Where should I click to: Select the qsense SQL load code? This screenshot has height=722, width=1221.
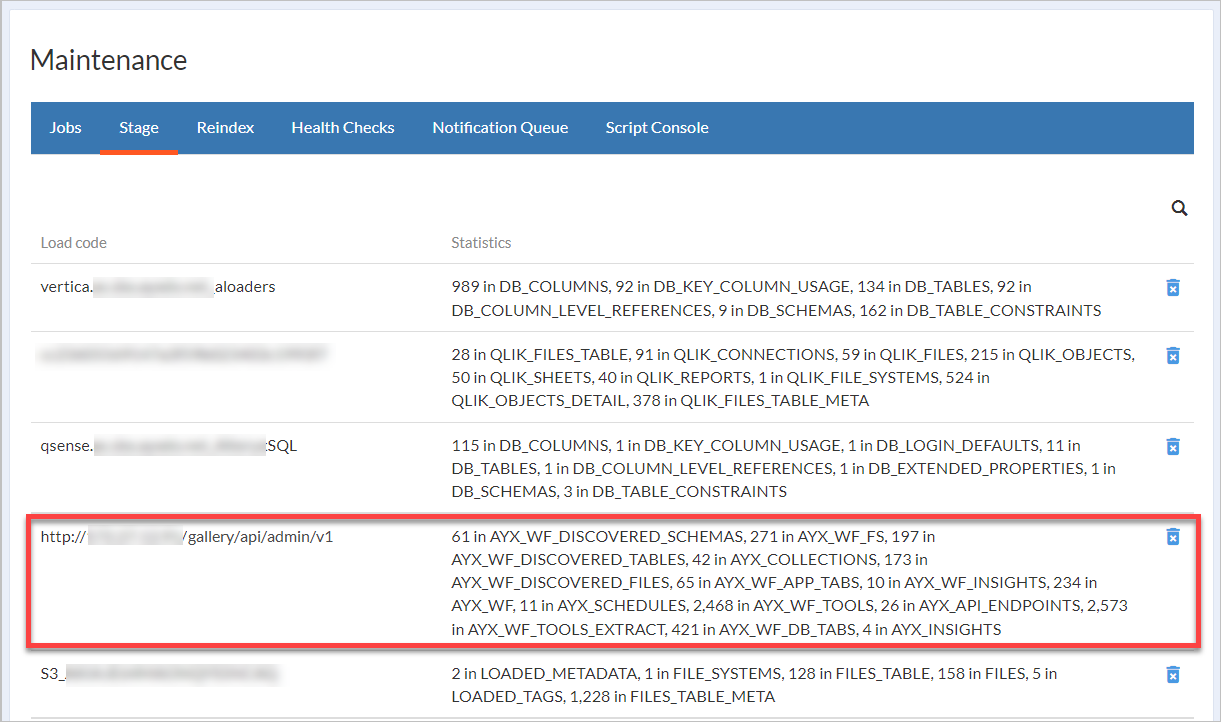[169, 446]
